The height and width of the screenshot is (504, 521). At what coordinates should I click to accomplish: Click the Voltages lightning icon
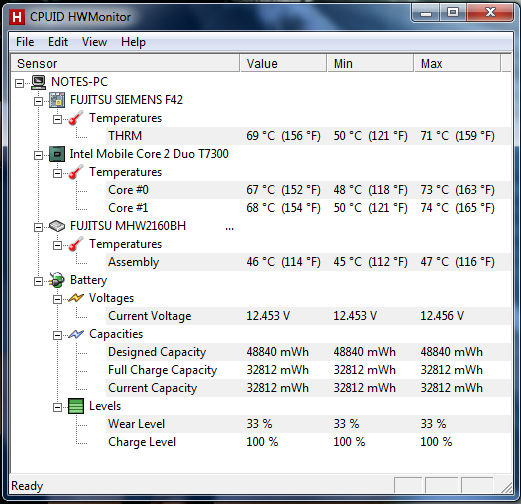click(76, 298)
